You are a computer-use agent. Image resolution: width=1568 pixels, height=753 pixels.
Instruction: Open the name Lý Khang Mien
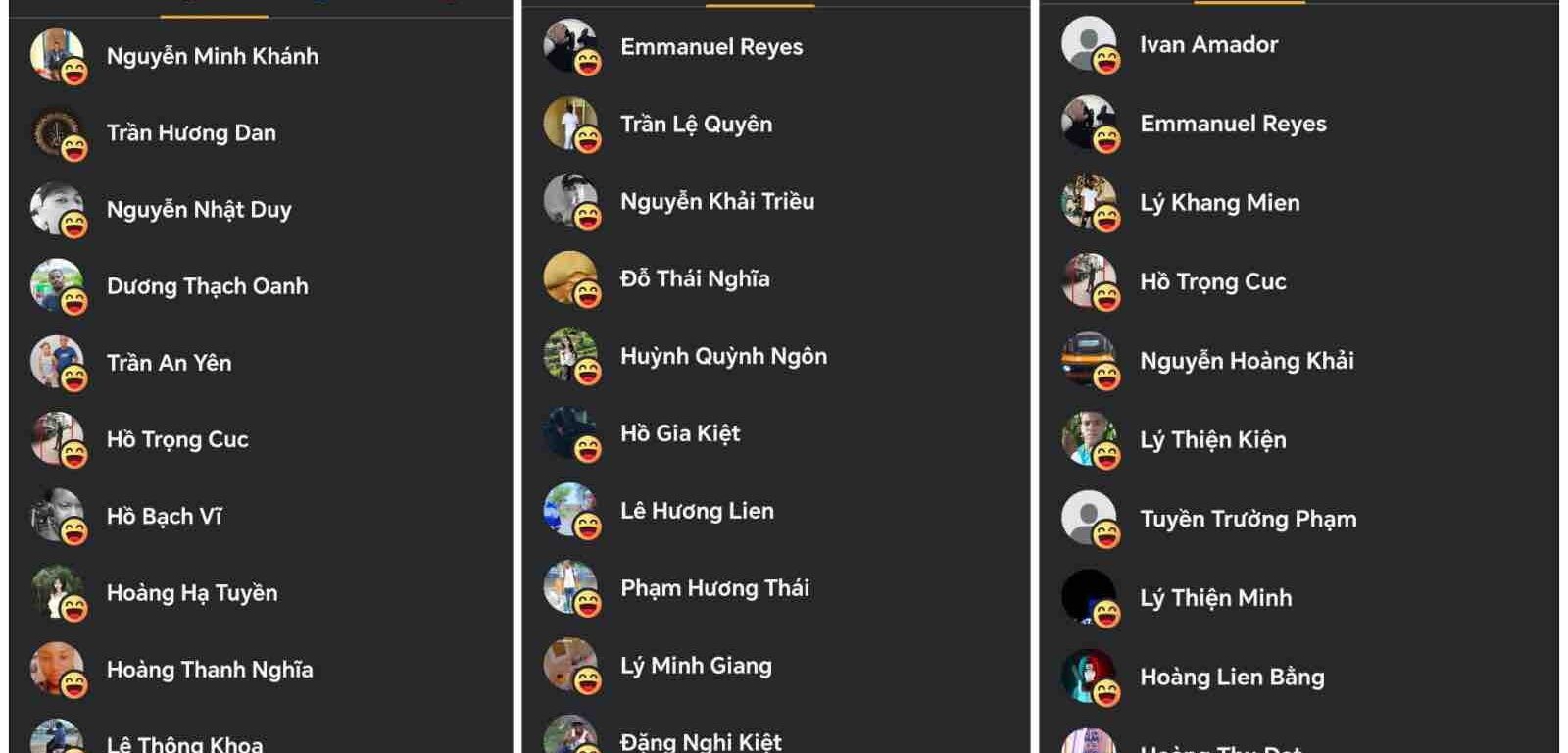point(1220,203)
